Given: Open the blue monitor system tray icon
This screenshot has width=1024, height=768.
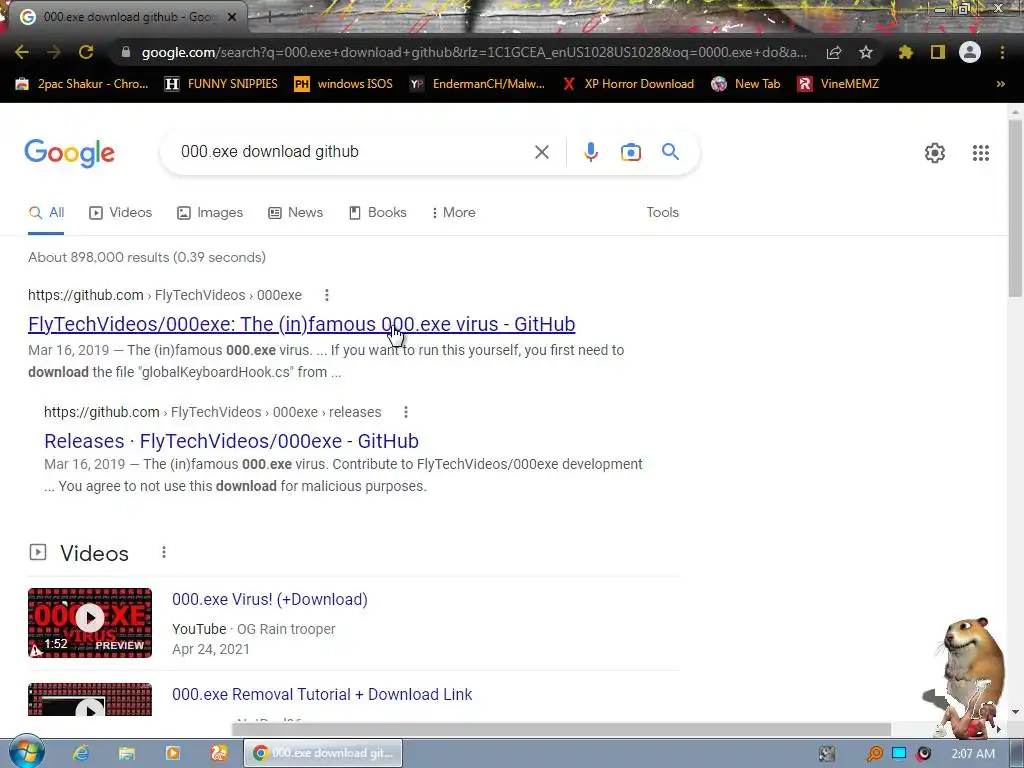Looking at the screenshot, I should pos(899,754).
